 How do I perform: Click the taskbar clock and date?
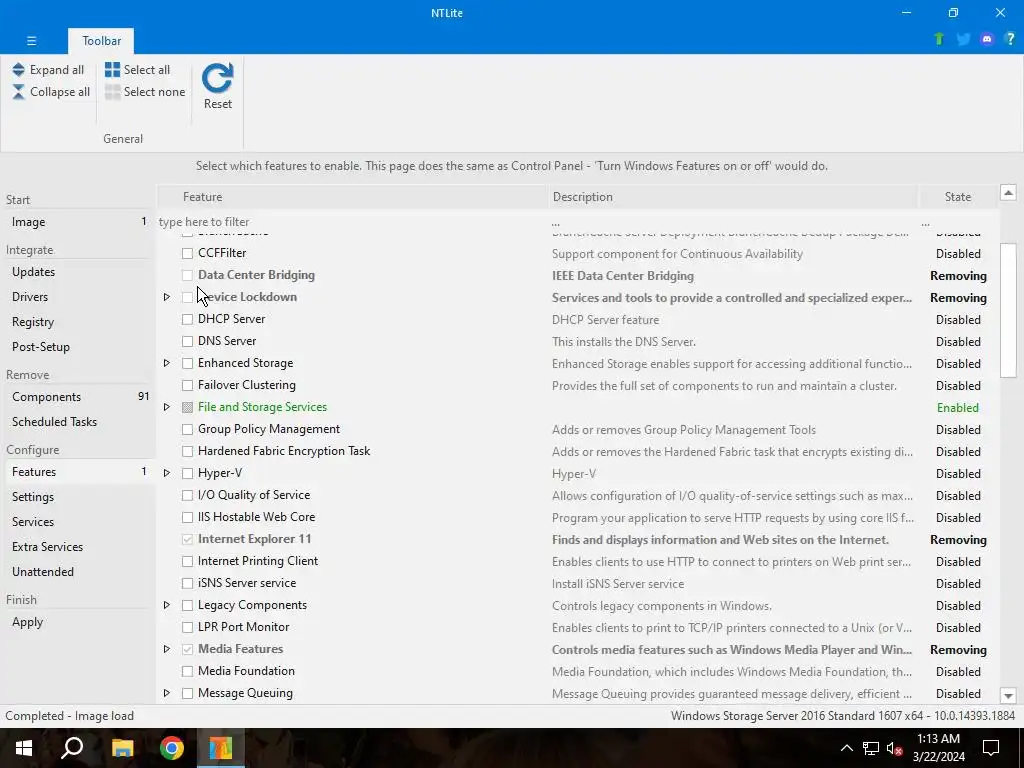938,748
